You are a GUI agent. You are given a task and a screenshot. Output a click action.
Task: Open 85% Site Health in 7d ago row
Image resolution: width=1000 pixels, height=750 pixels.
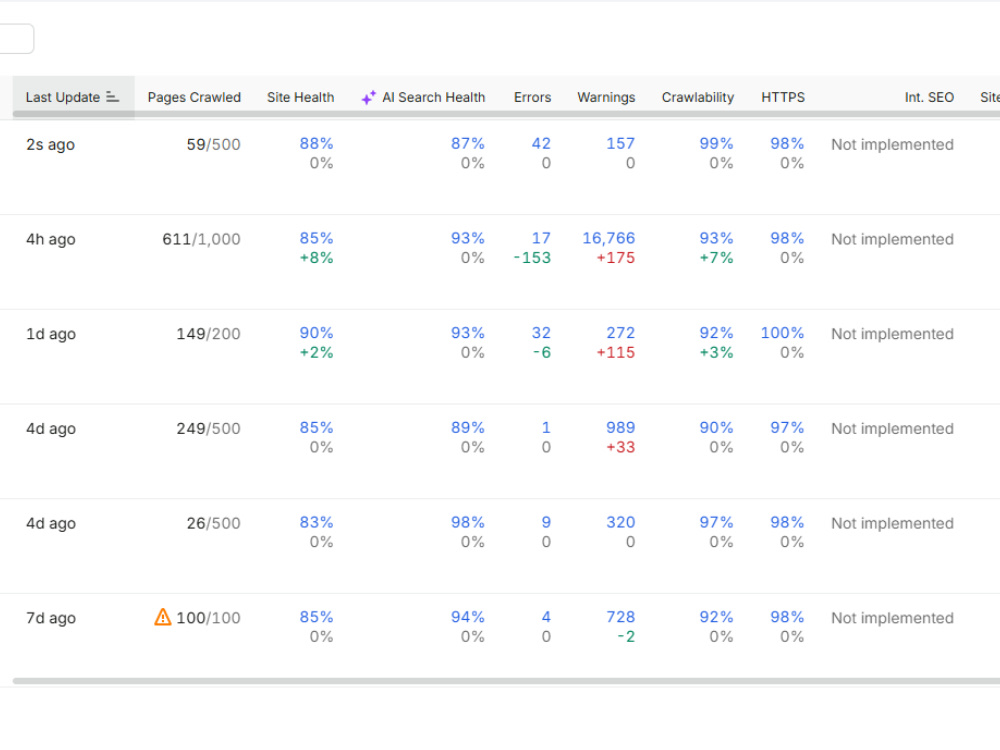(316, 617)
